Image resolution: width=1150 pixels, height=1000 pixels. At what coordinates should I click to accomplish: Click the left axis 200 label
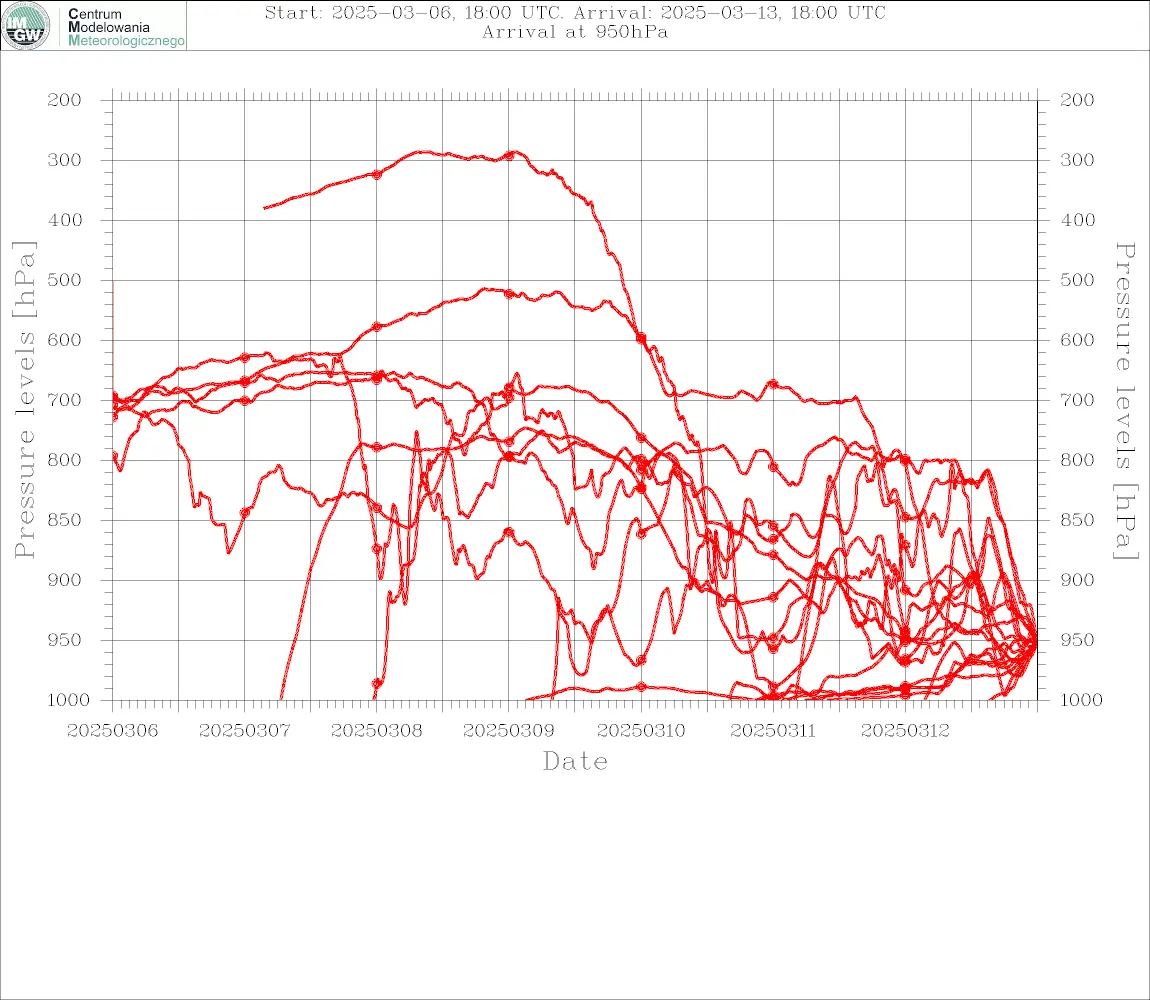click(64, 100)
